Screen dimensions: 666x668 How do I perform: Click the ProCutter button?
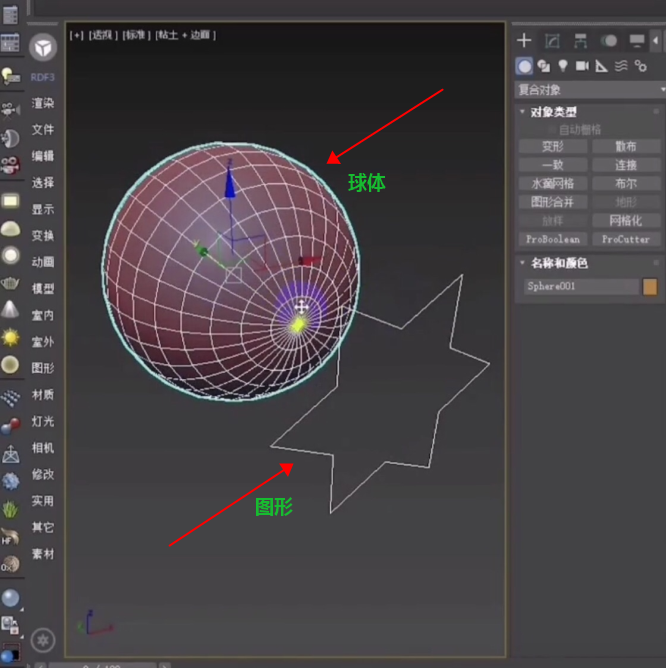coord(626,239)
